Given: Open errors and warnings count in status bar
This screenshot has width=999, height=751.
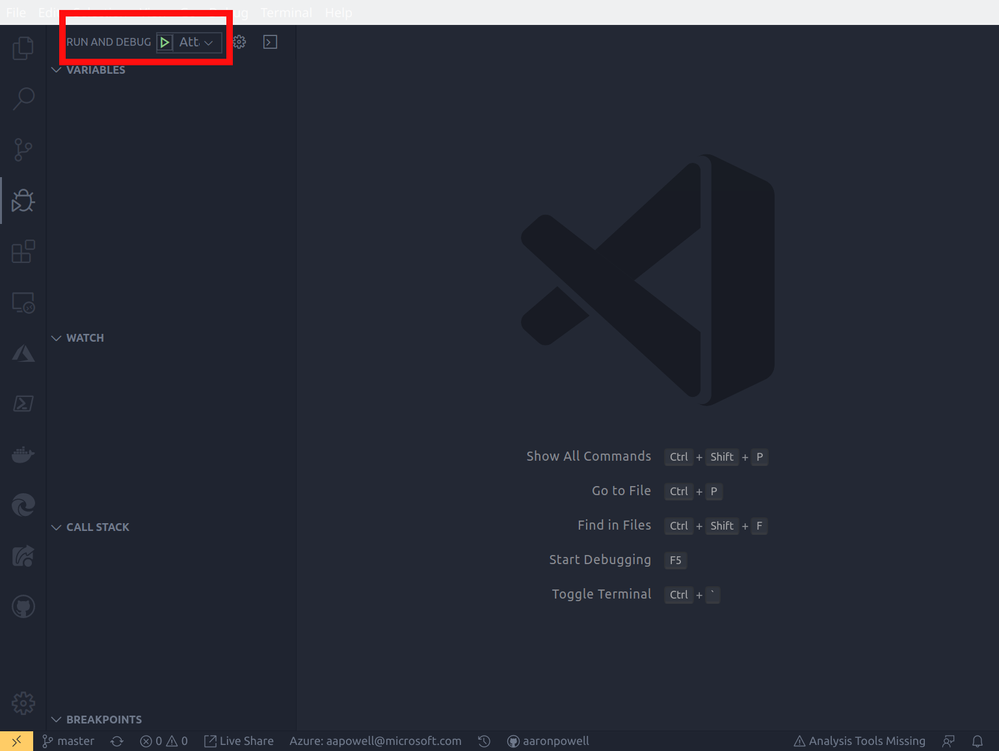Looking at the screenshot, I should (164, 741).
